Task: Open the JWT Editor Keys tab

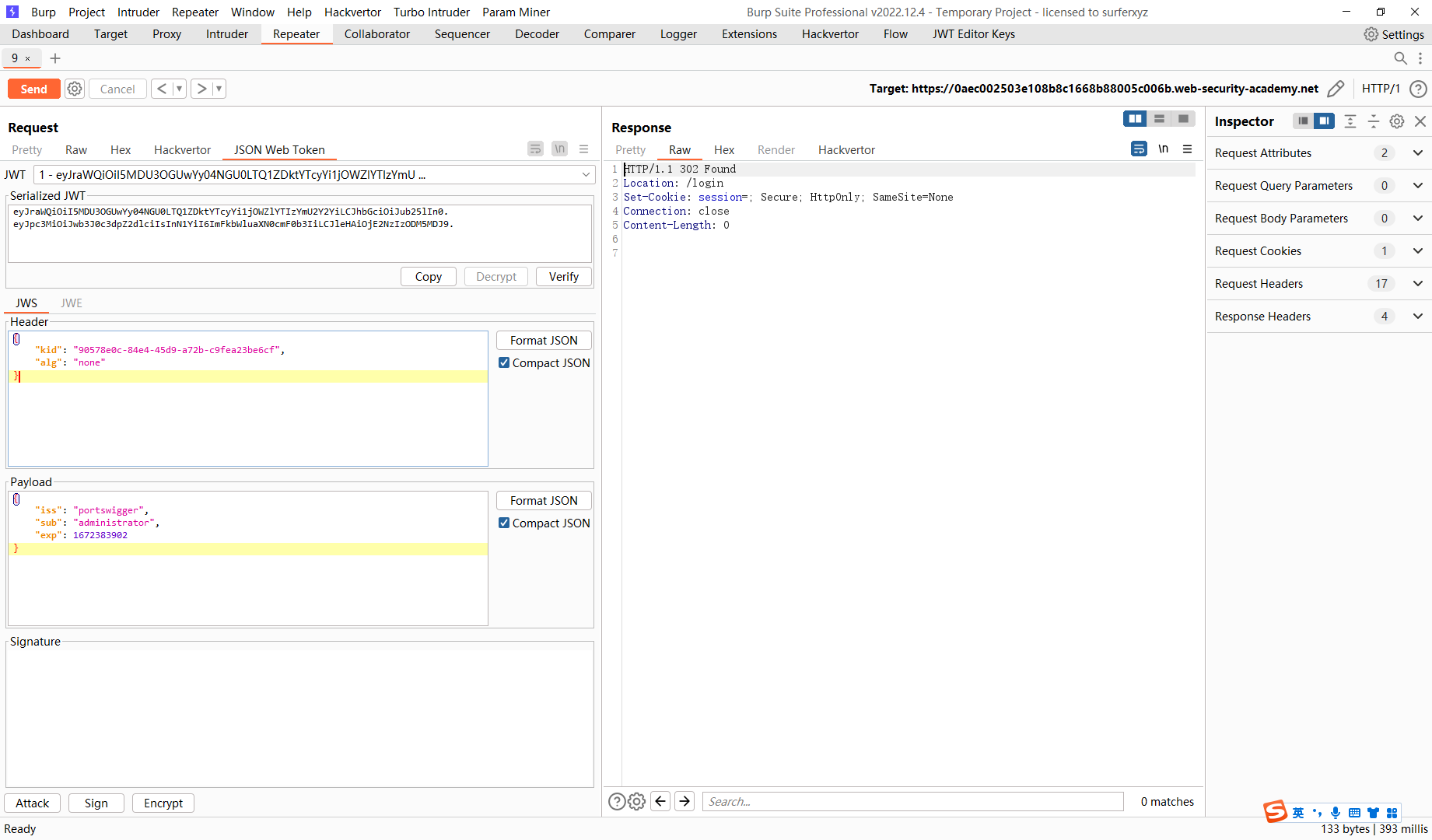Action: point(974,34)
